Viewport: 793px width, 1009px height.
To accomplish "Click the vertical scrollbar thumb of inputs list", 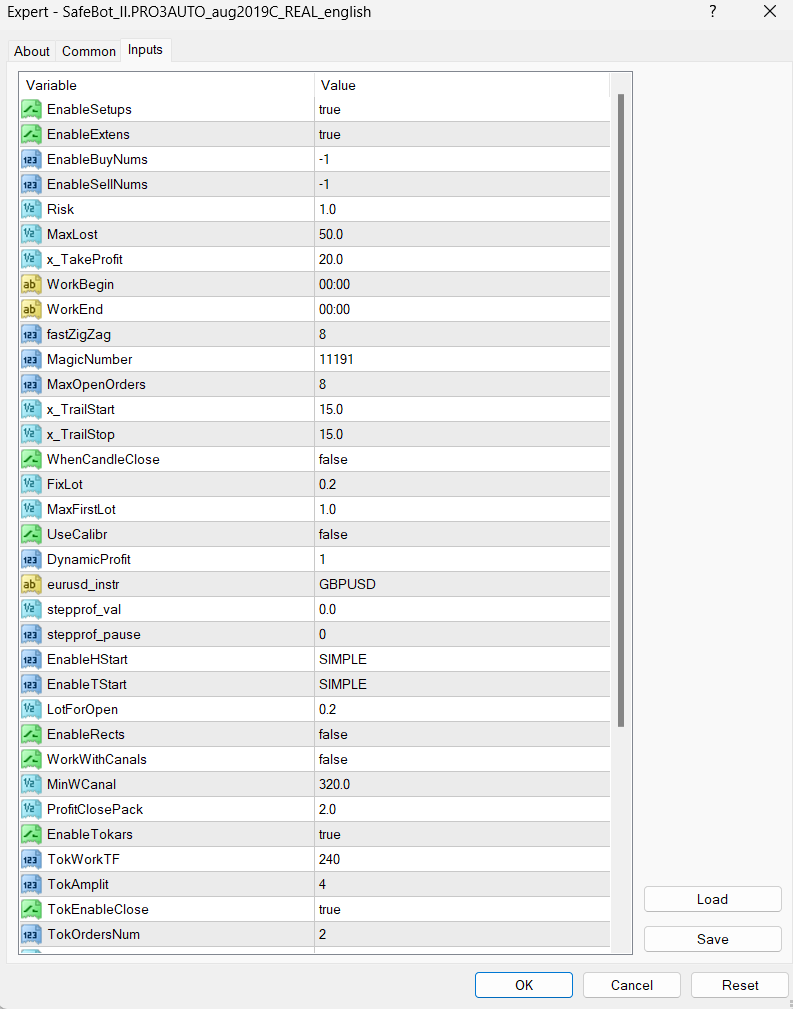I will [x=621, y=411].
